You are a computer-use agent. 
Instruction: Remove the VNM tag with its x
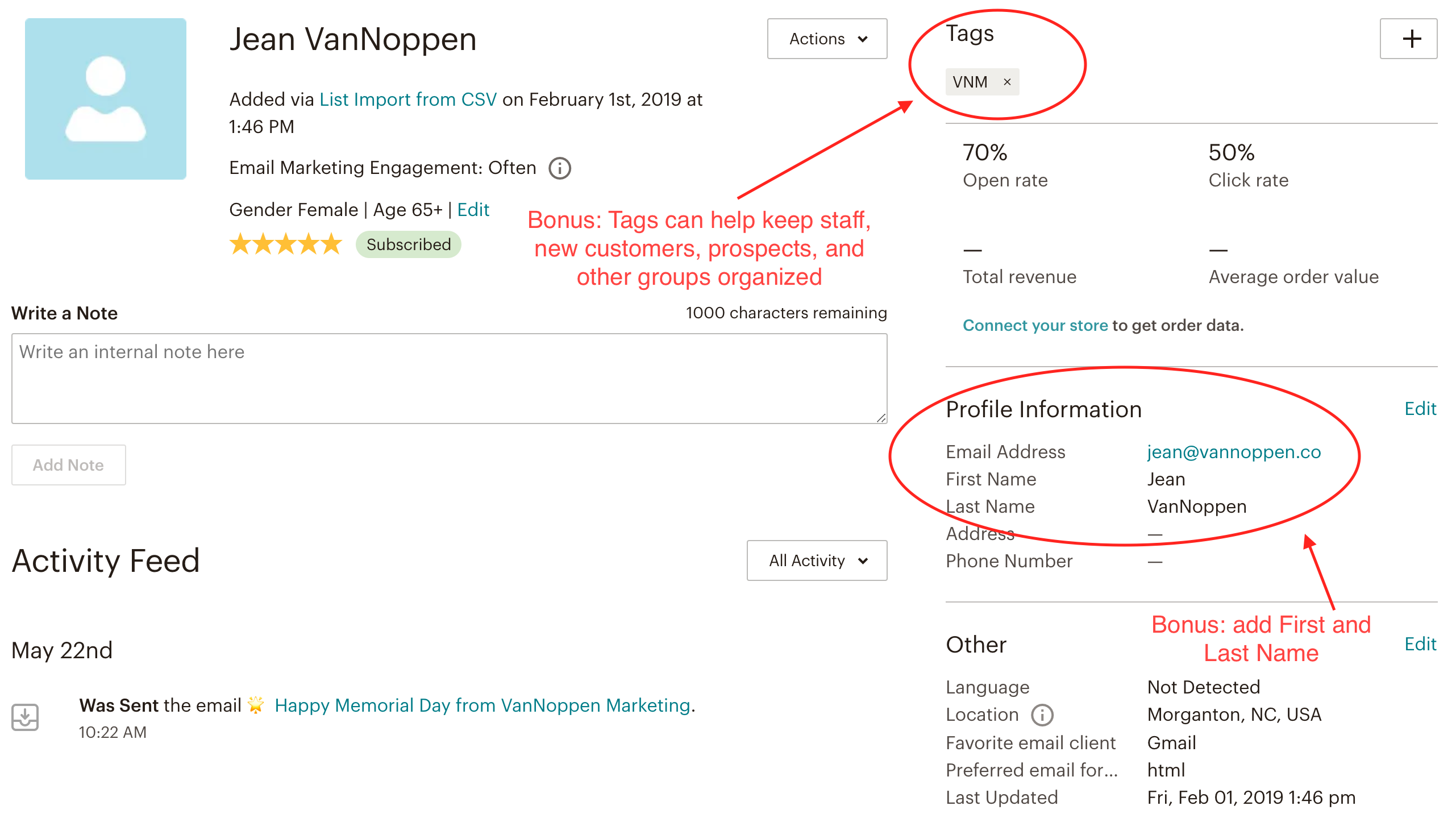click(1007, 82)
